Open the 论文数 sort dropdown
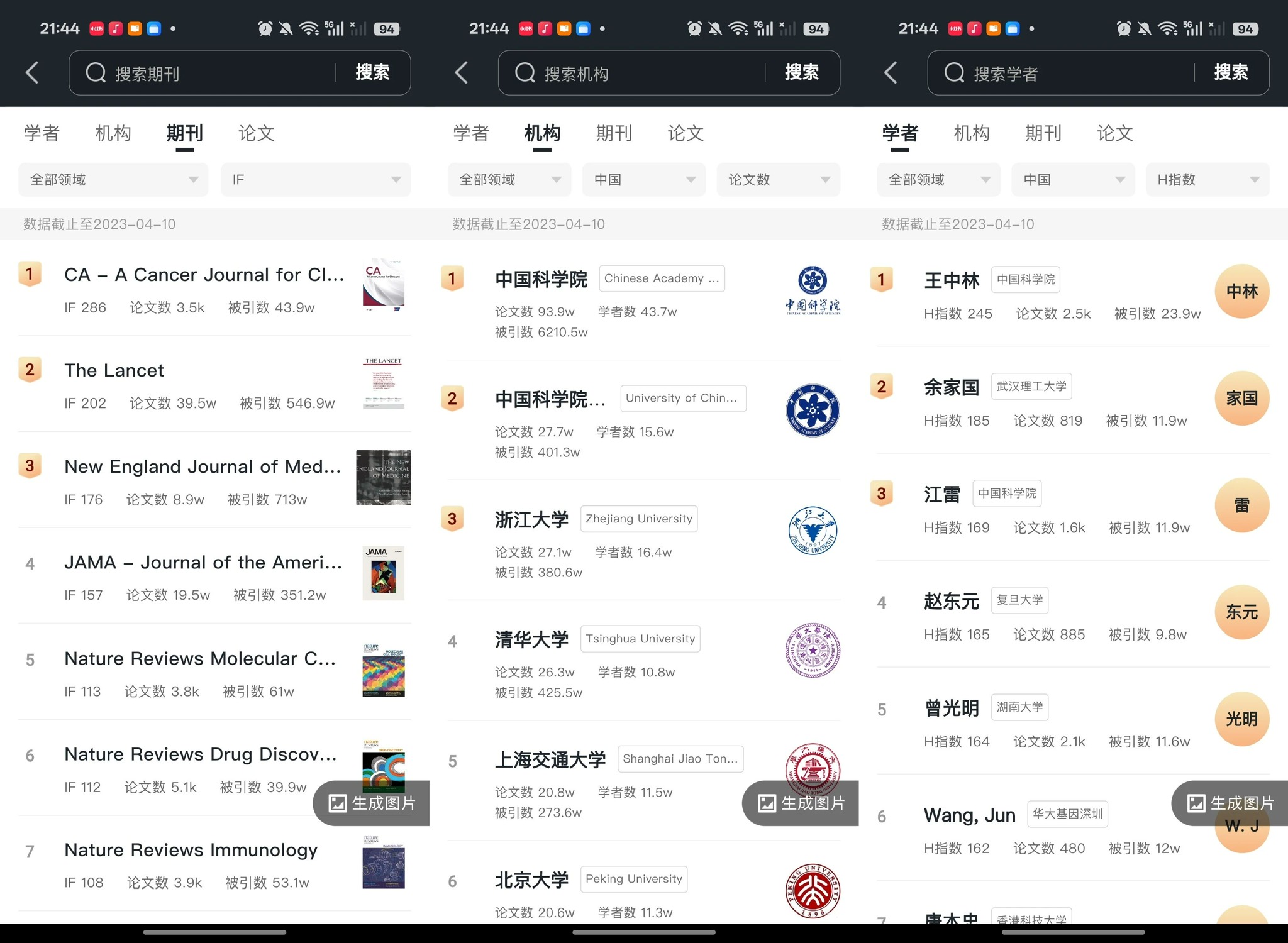This screenshot has height=943, width=1288. click(x=778, y=180)
